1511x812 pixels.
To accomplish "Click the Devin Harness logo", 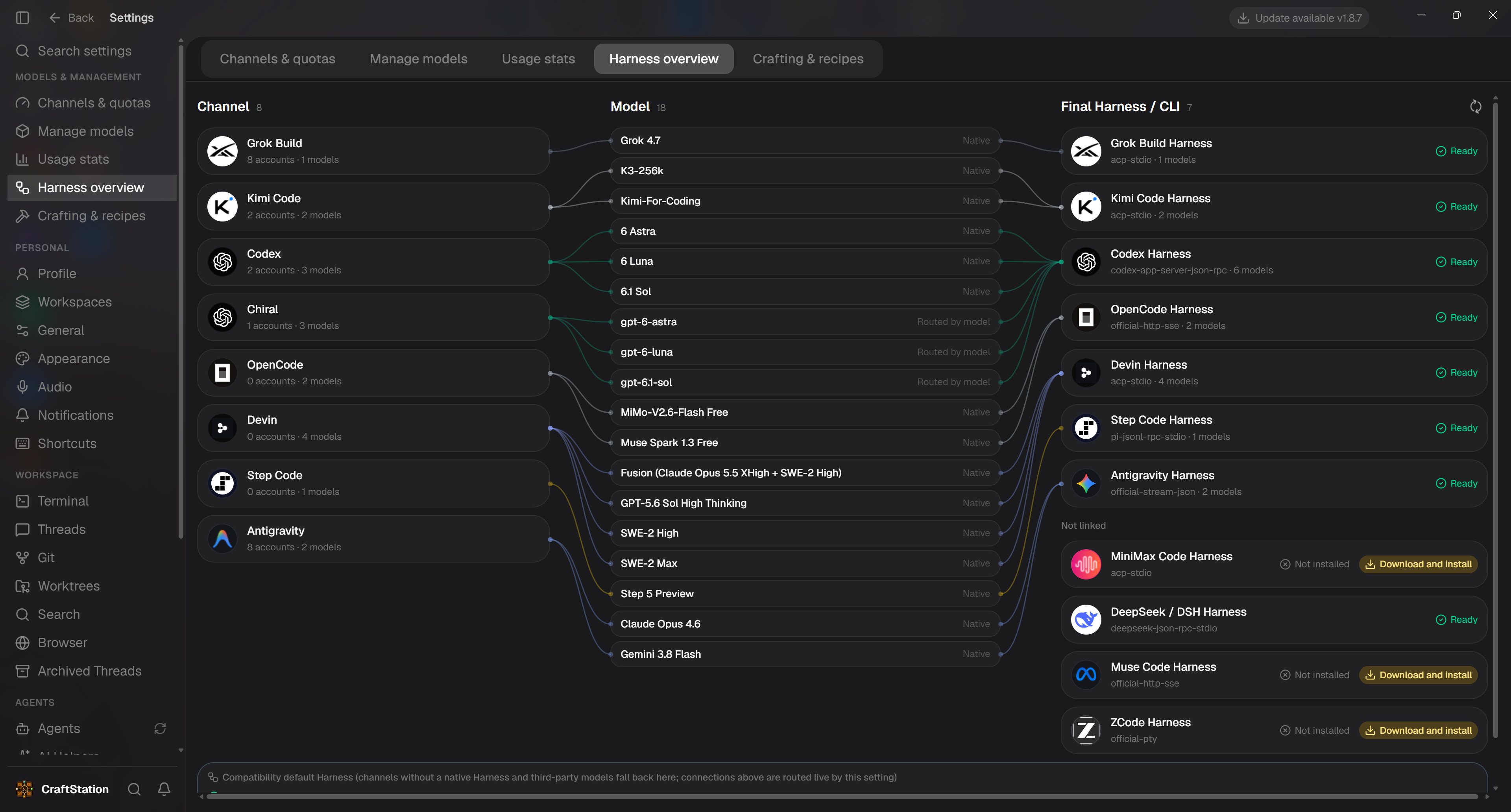I will click(x=1086, y=373).
